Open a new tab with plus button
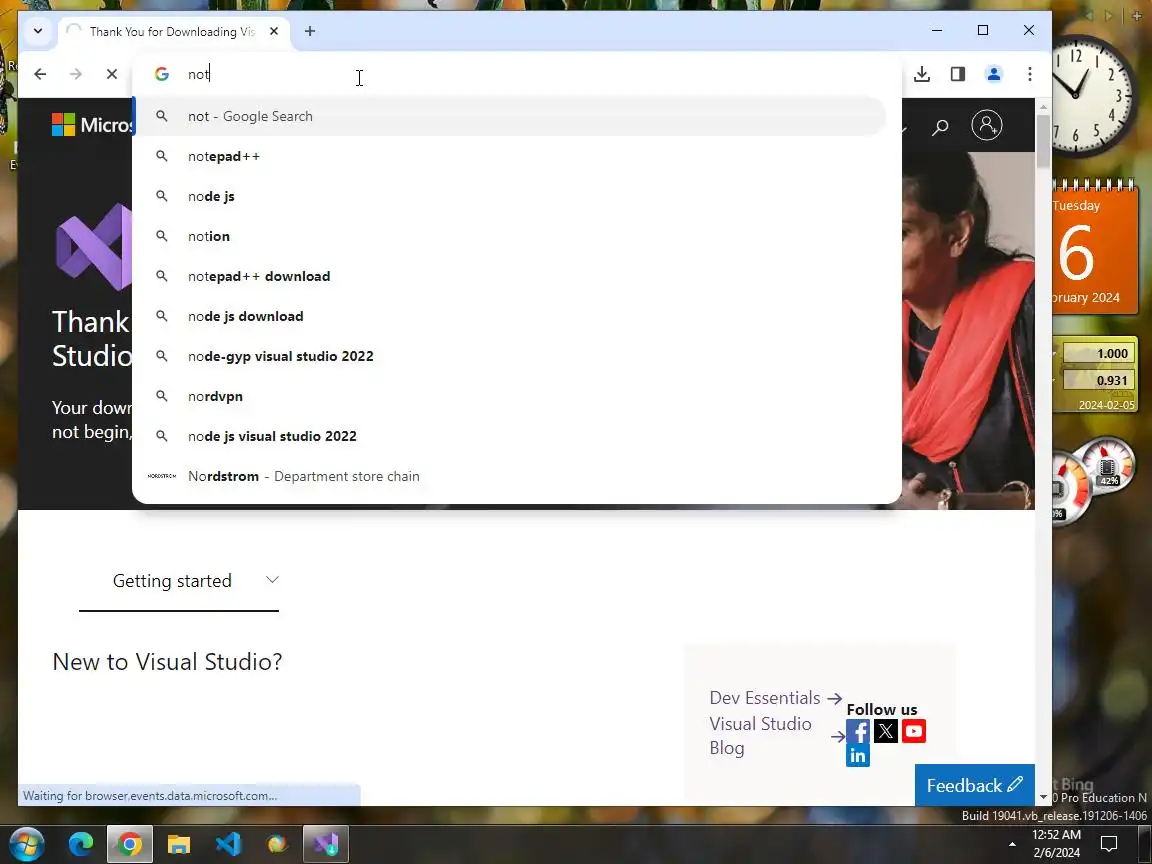The height and width of the screenshot is (864, 1152). (310, 32)
